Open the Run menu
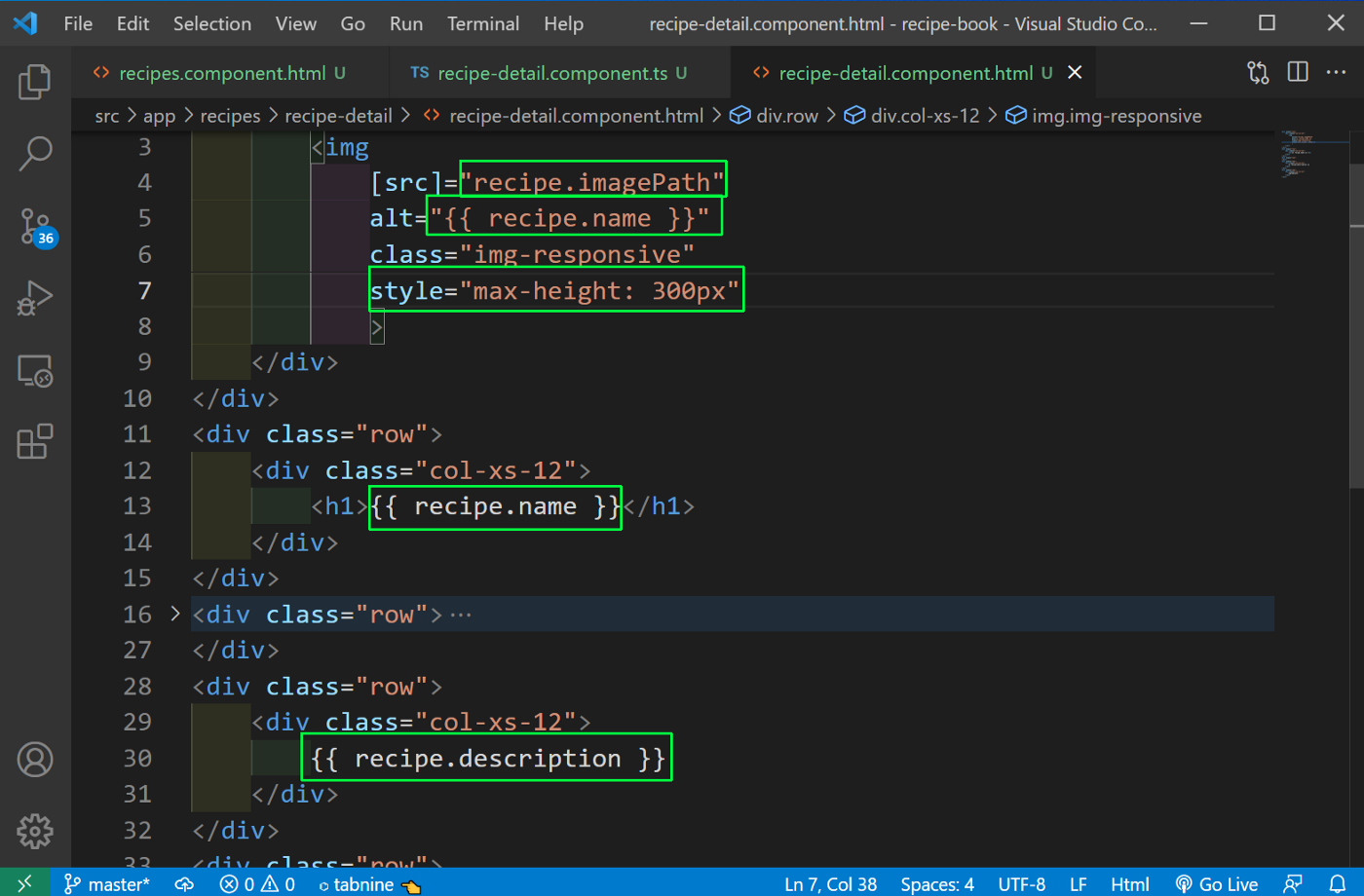The image size is (1364, 896). 406,23
